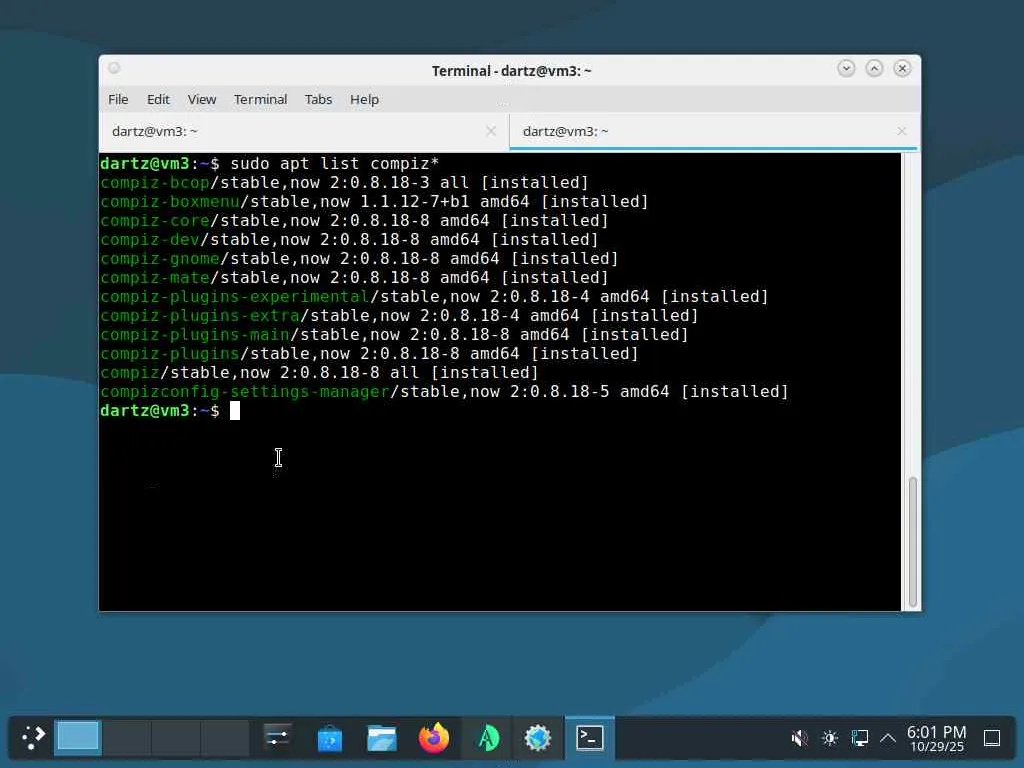Click the compiz-plugins-experimental package line
The image size is (1024, 768).
[x=434, y=296]
